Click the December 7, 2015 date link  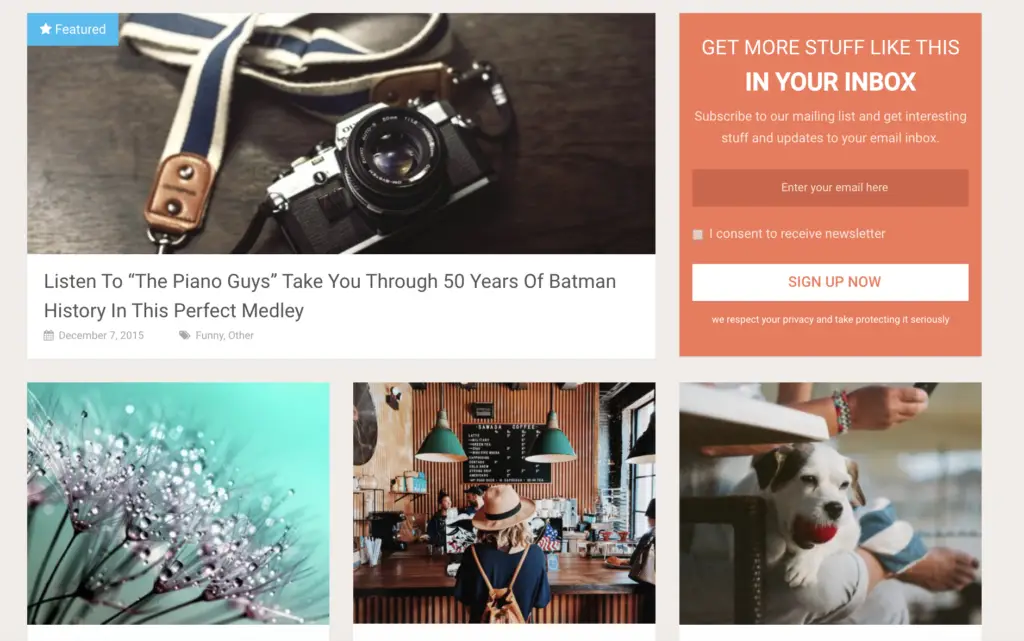tap(101, 336)
